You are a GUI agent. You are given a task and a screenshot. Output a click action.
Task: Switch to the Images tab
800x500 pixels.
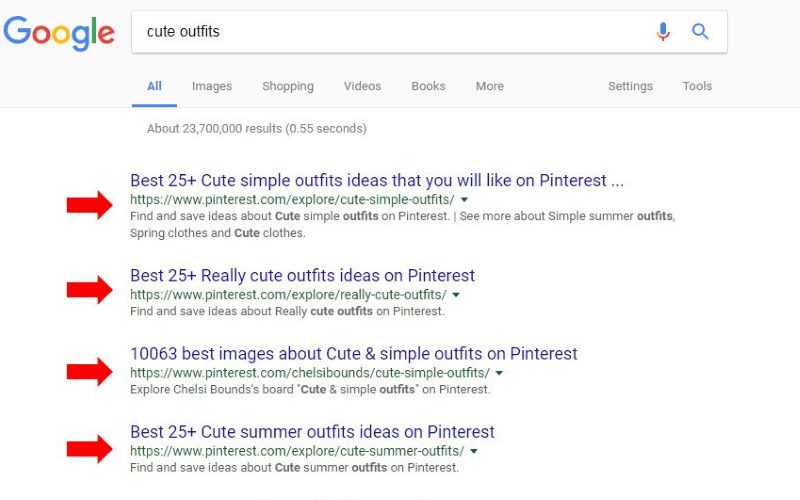(x=212, y=86)
